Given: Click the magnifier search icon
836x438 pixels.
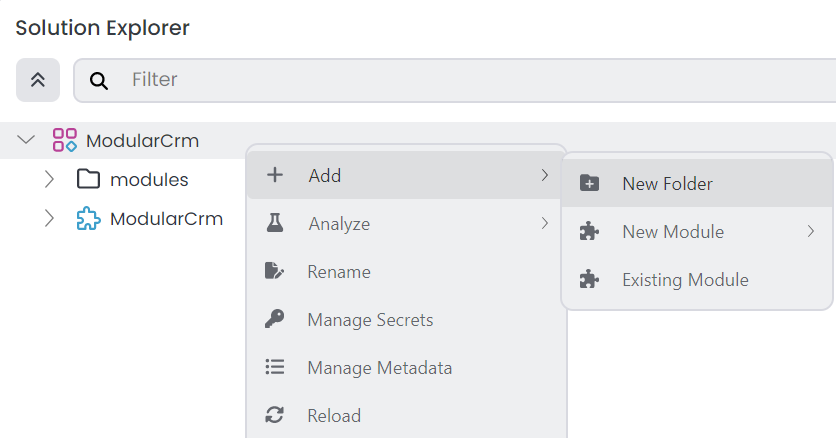Looking at the screenshot, I should click(x=99, y=80).
